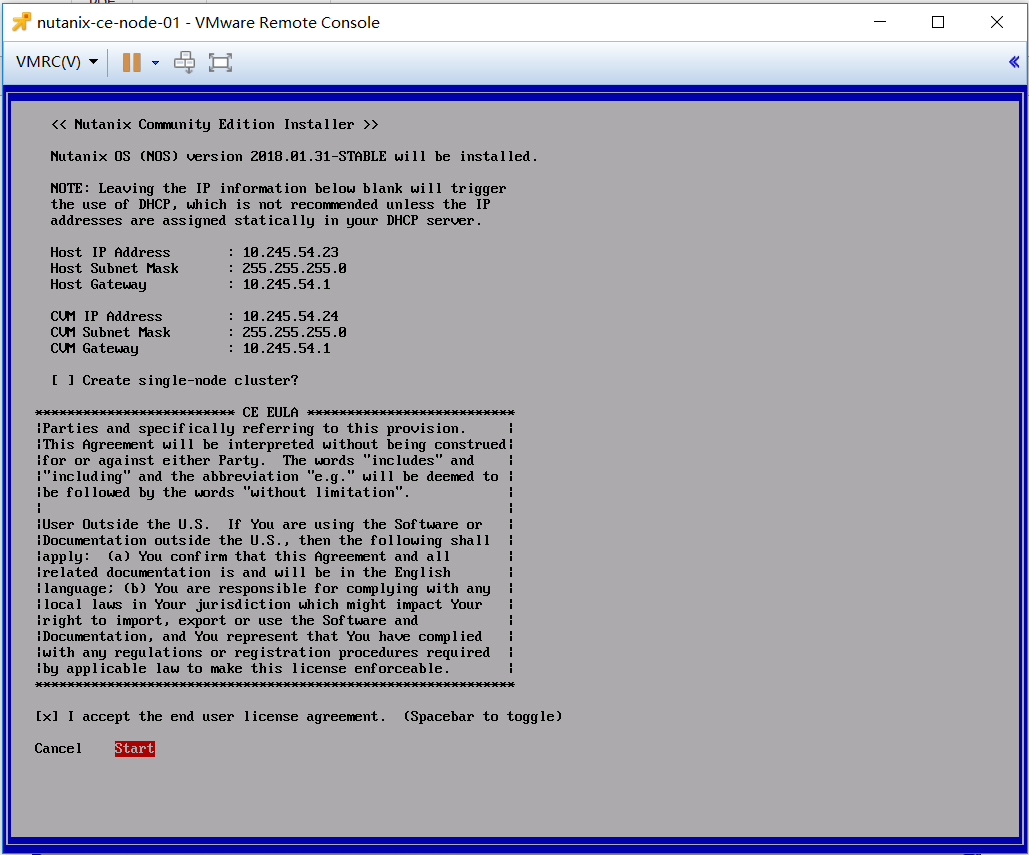
Task: Click the CE EULA header line
Action: (x=274, y=413)
